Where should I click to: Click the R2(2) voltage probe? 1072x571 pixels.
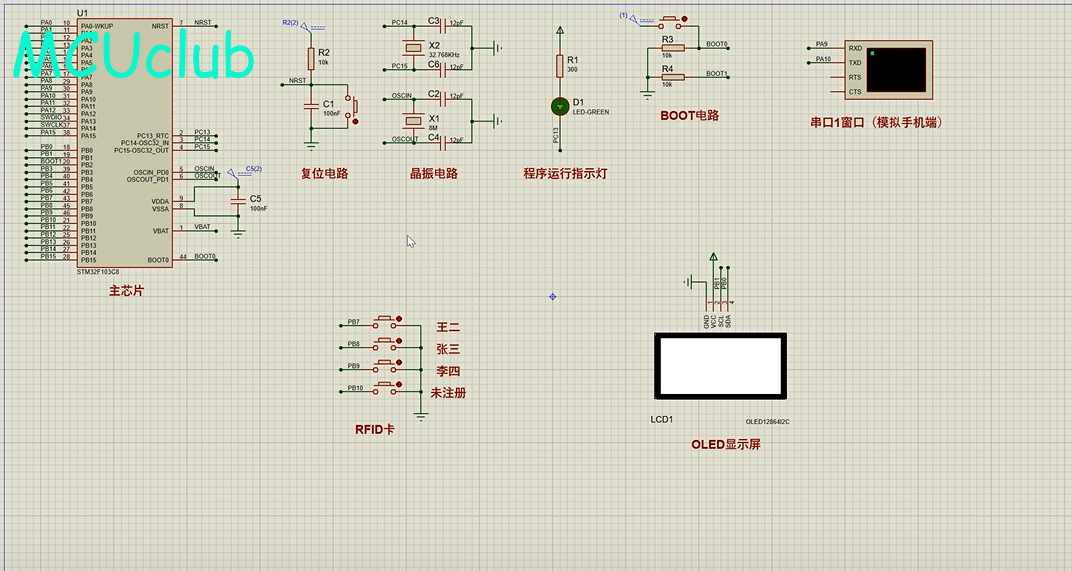(304, 25)
